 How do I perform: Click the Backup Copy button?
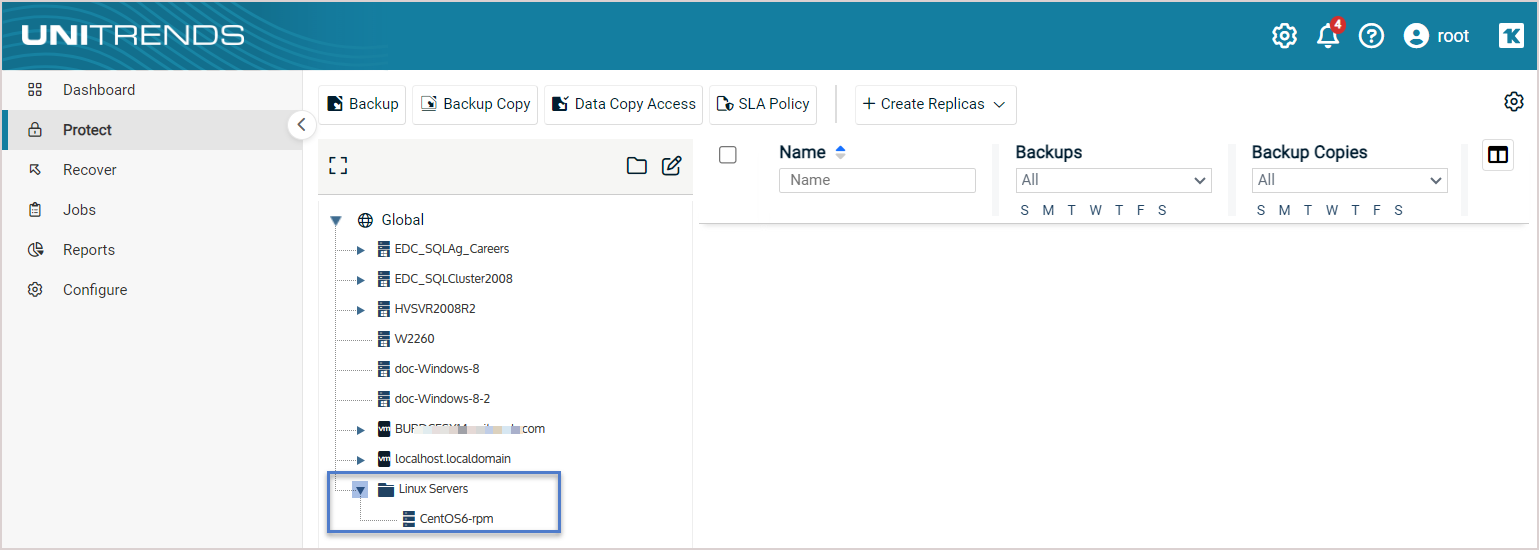point(475,104)
